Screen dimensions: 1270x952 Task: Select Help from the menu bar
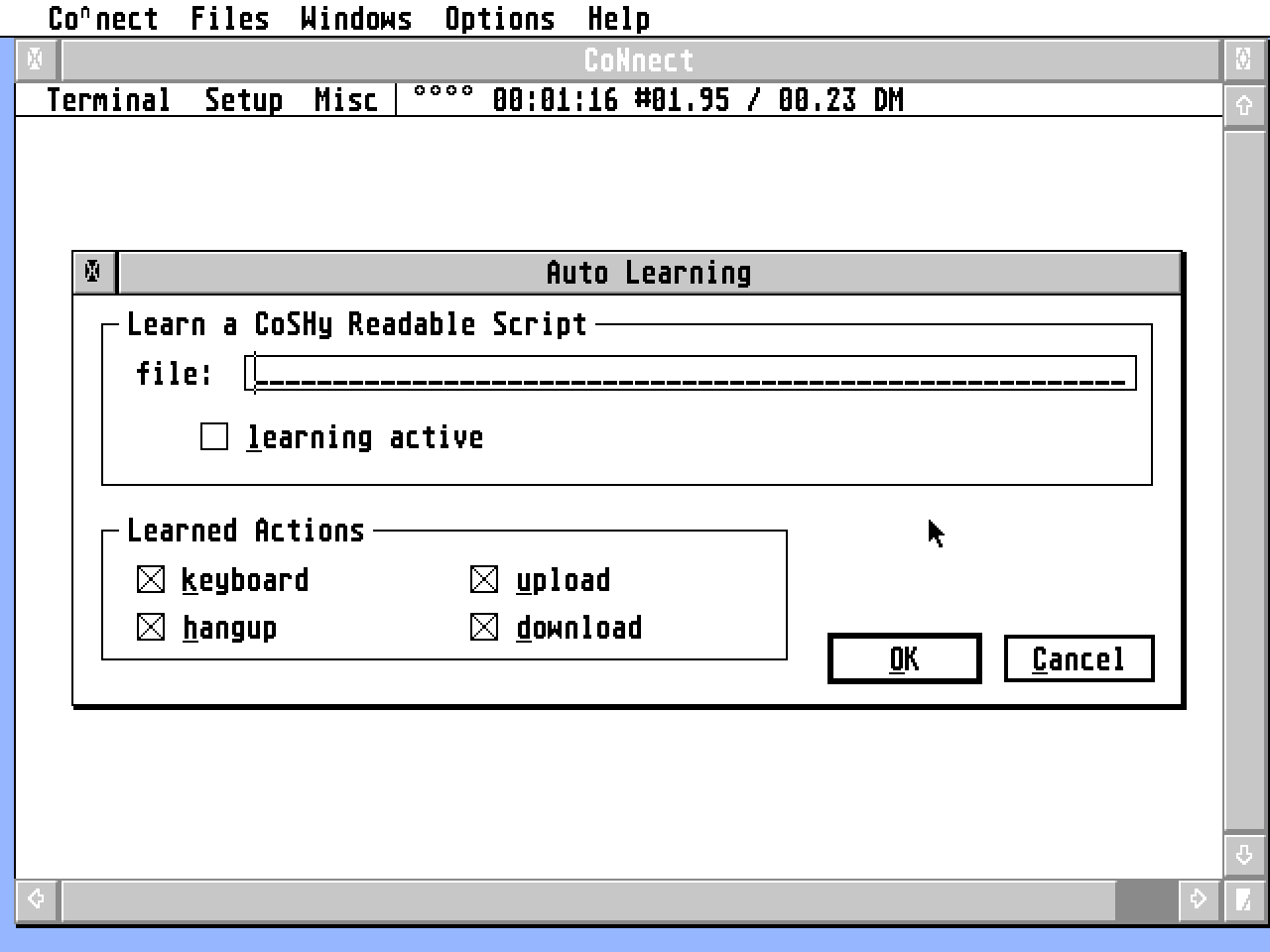click(x=619, y=18)
